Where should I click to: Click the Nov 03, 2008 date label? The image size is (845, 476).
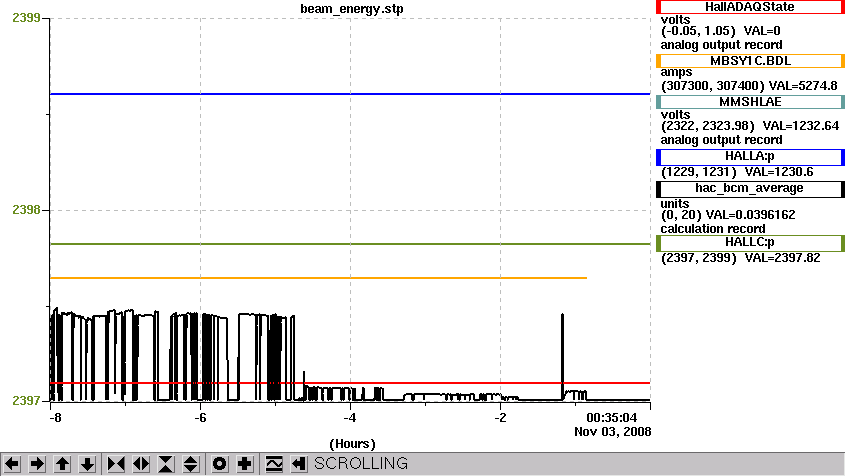(x=613, y=432)
